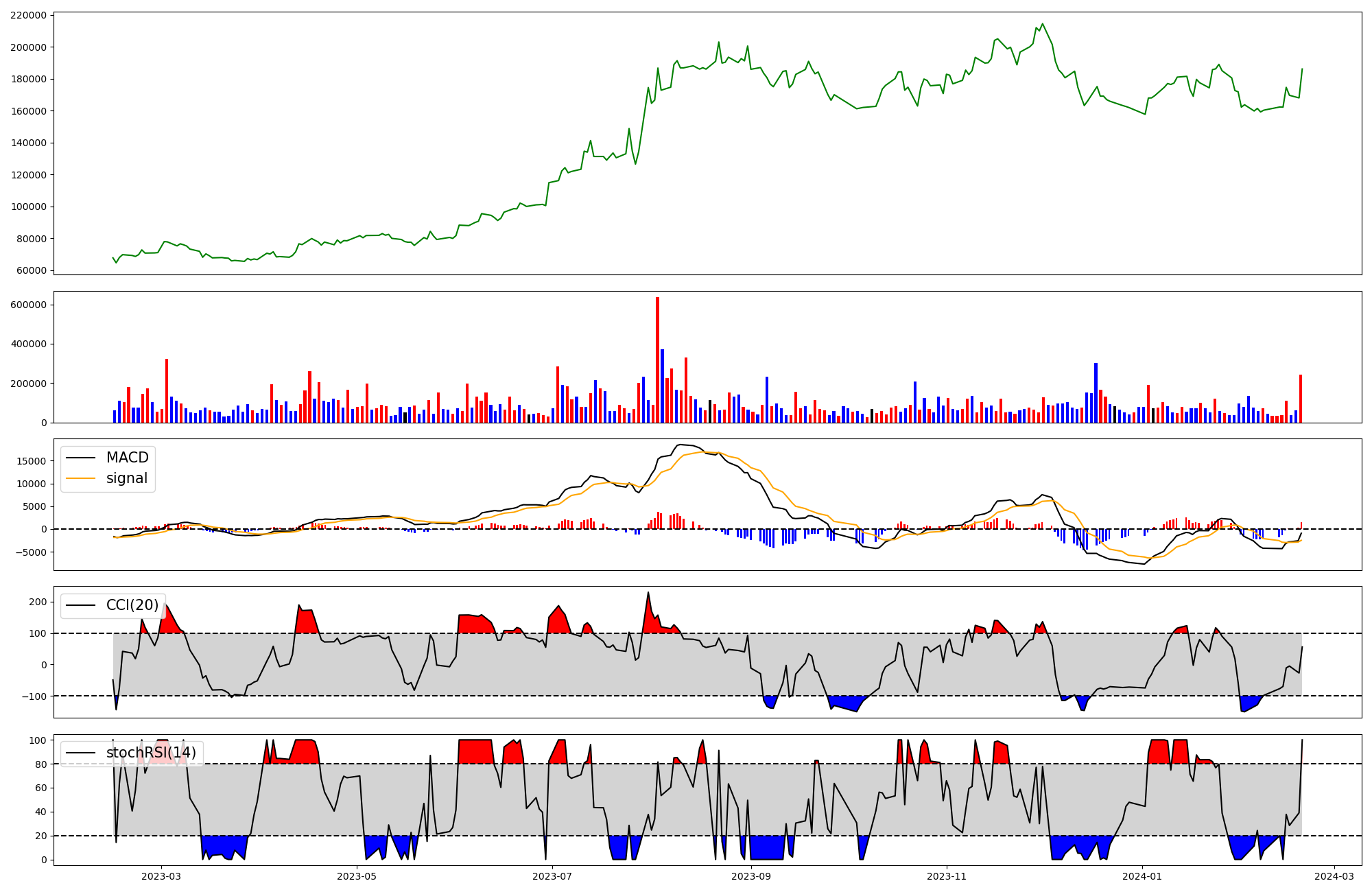Click the 40 label on stochRSI axis

click(41, 812)
